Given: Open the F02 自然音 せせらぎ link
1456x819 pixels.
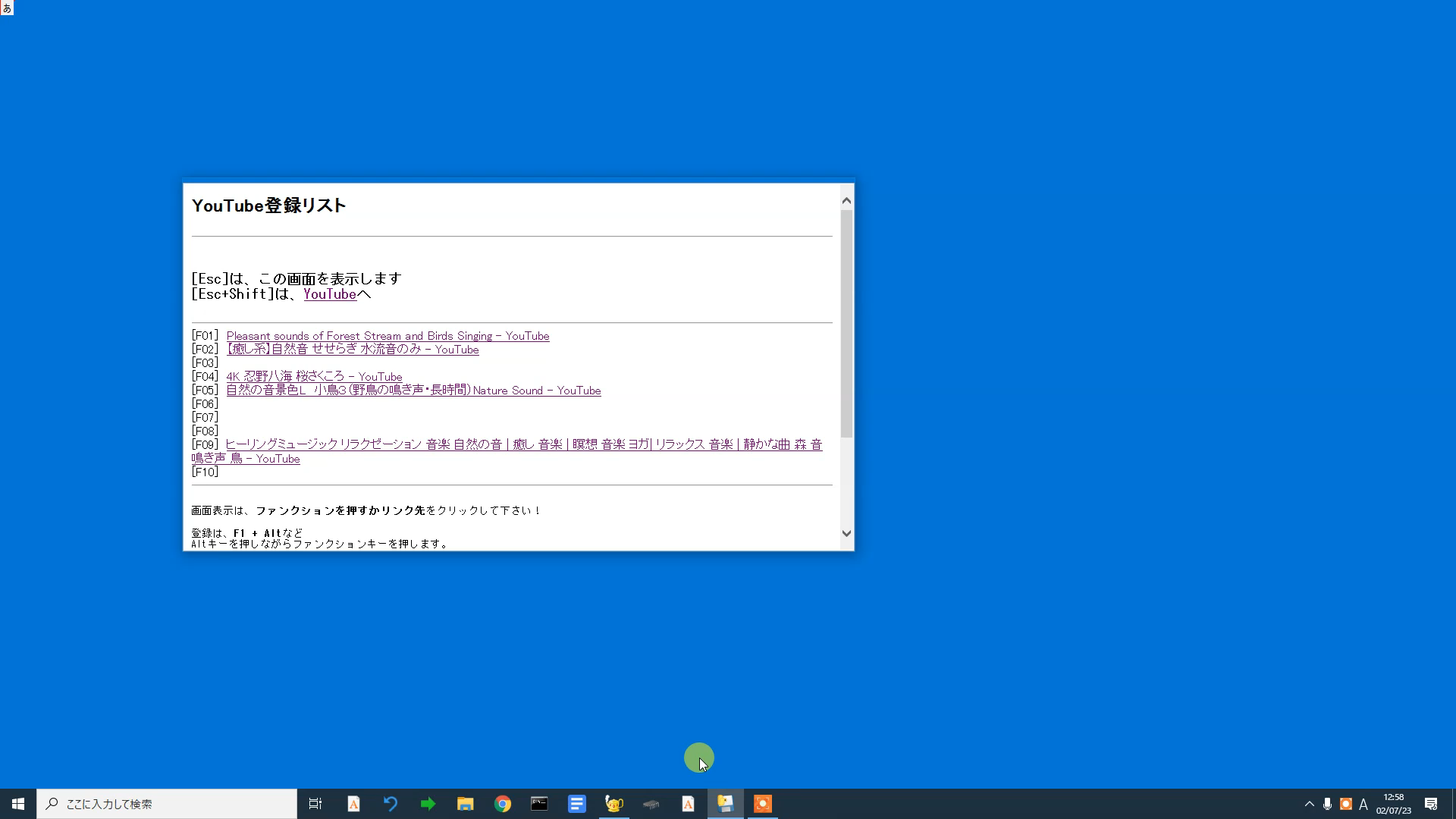Looking at the screenshot, I should point(353,350).
